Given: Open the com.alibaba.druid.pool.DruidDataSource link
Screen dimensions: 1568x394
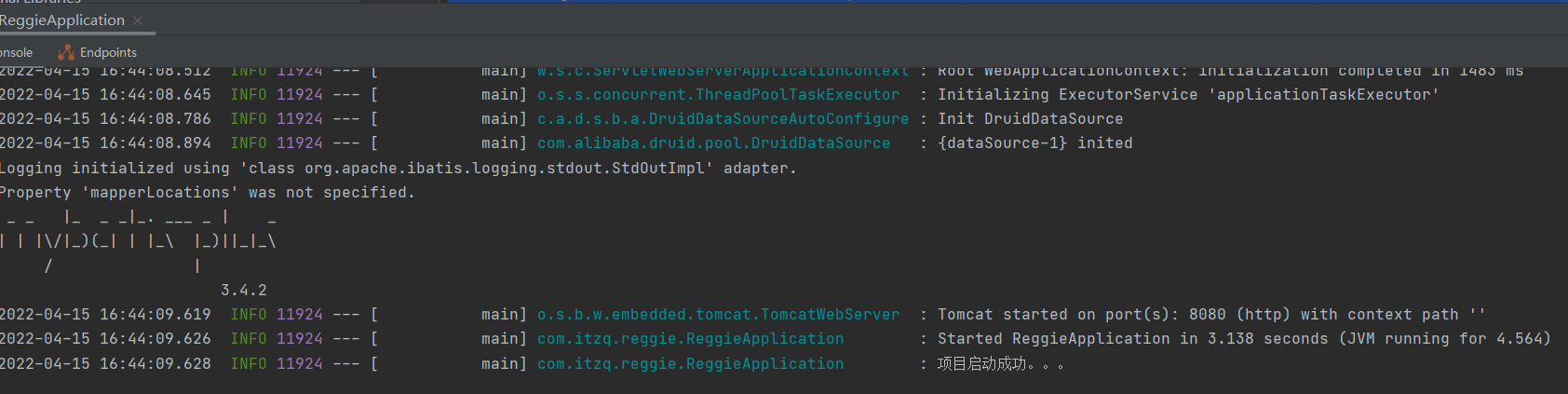Looking at the screenshot, I should [x=713, y=143].
